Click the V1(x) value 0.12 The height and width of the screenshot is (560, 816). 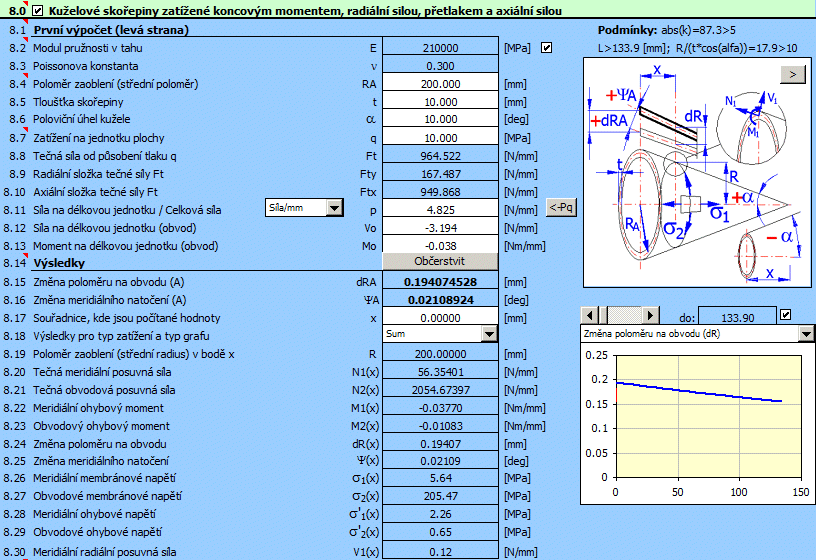pyautogui.click(x=440, y=552)
